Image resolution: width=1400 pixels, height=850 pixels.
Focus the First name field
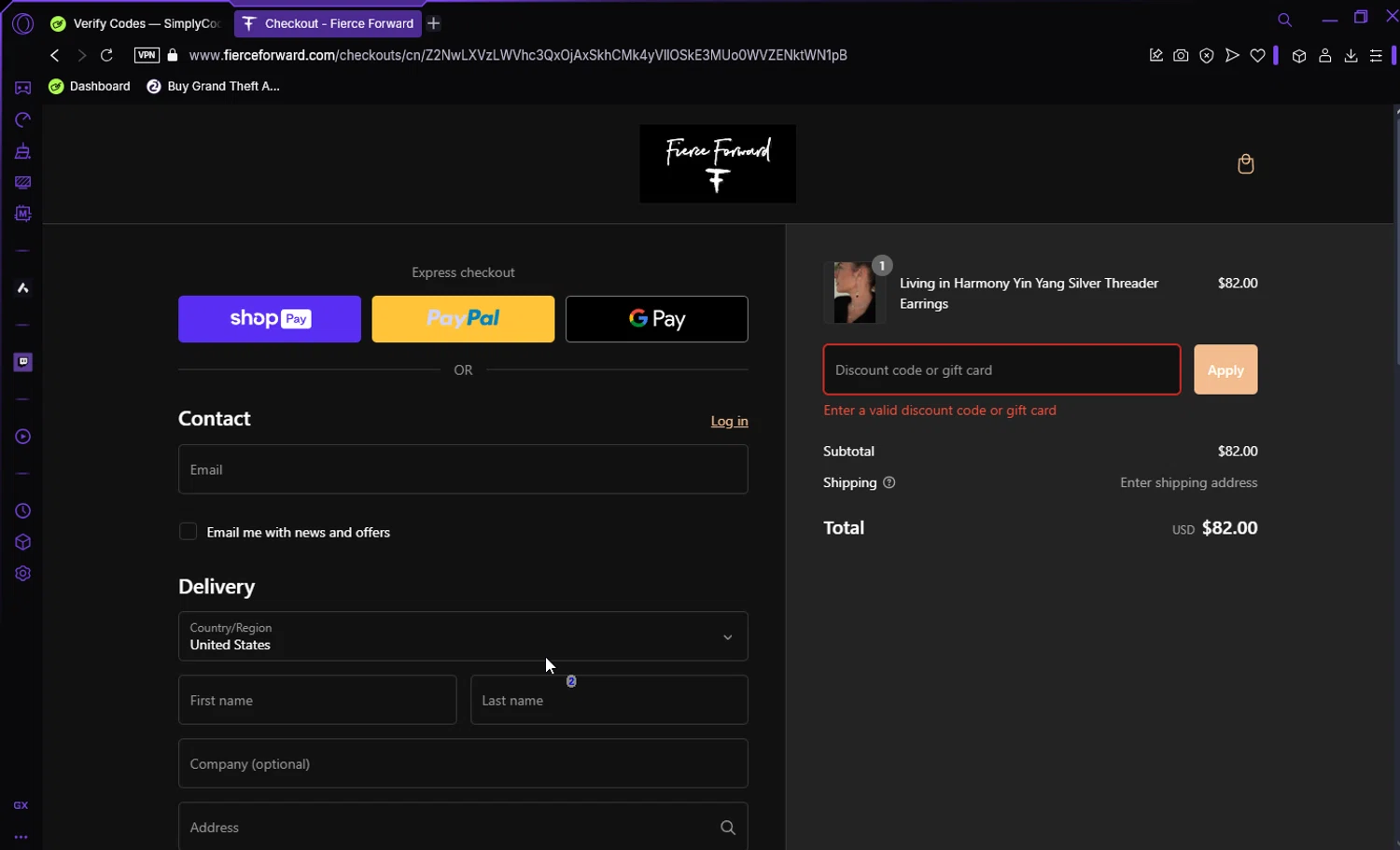coord(317,700)
